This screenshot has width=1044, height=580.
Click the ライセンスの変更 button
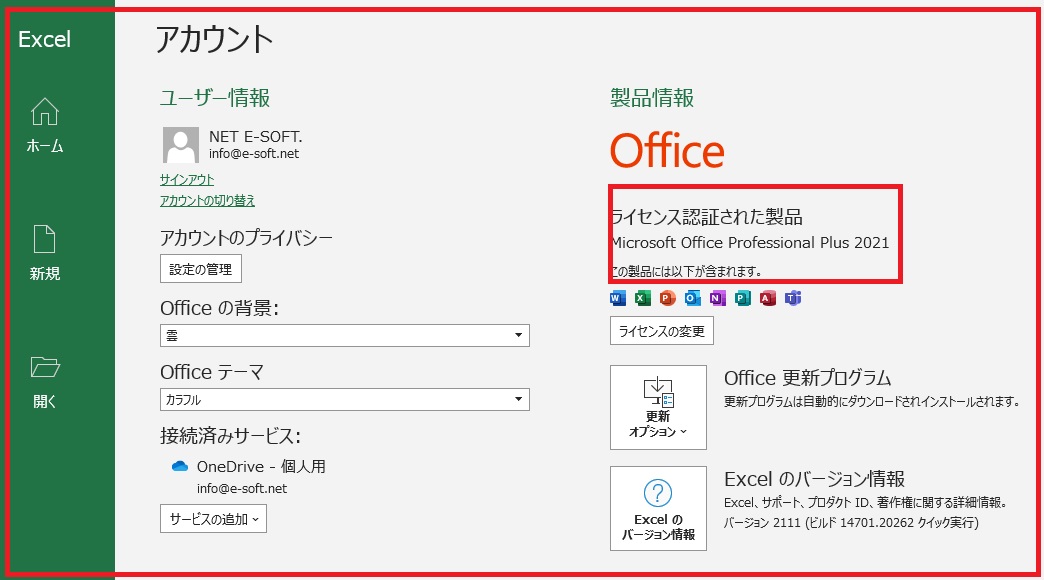662,331
